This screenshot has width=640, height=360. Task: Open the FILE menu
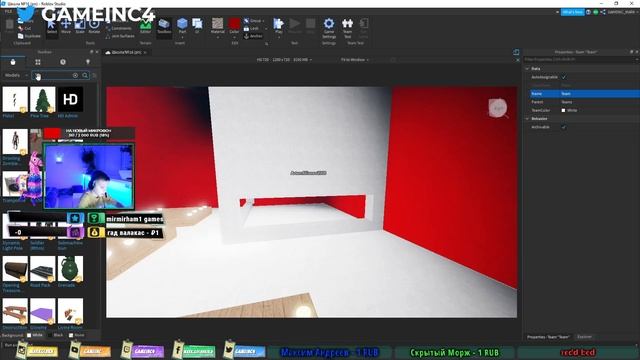pyautogui.click(x=8, y=11)
